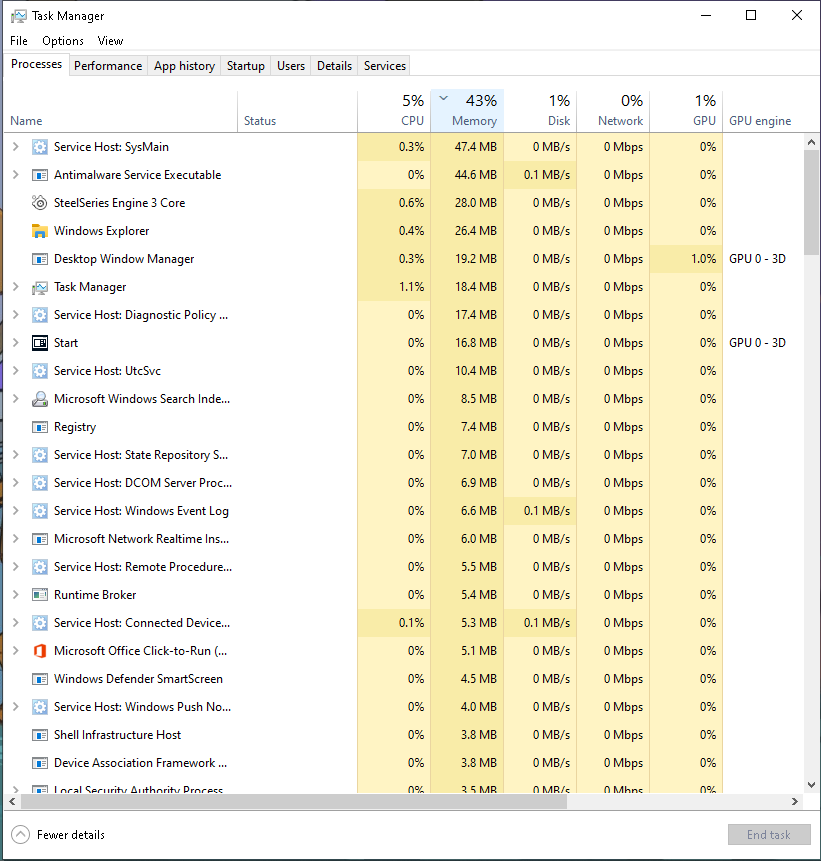
Task: Click the Task Manager title bar icon
Action: (x=18, y=16)
